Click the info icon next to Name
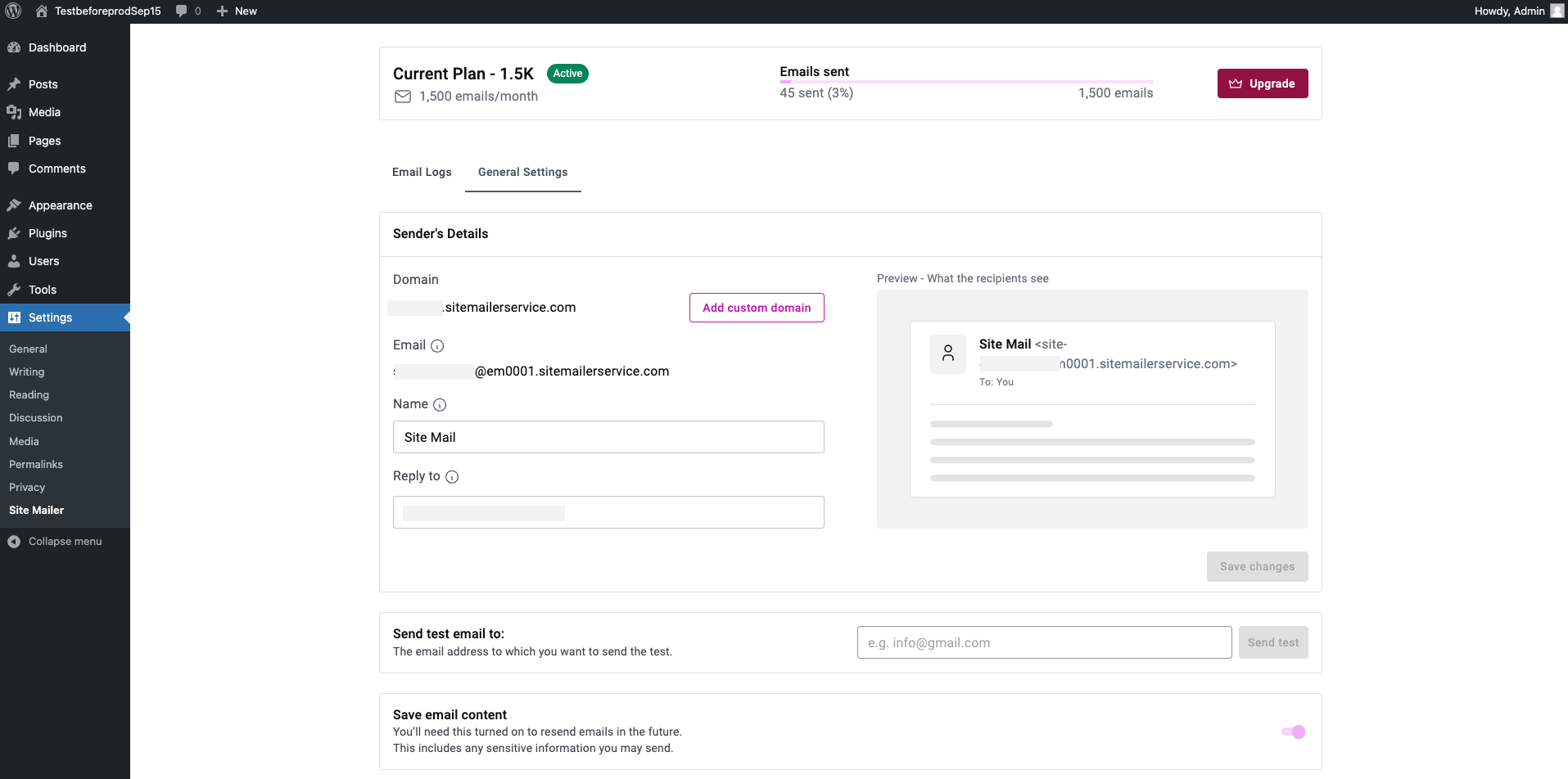The height and width of the screenshot is (779, 1568). pyautogui.click(x=440, y=405)
